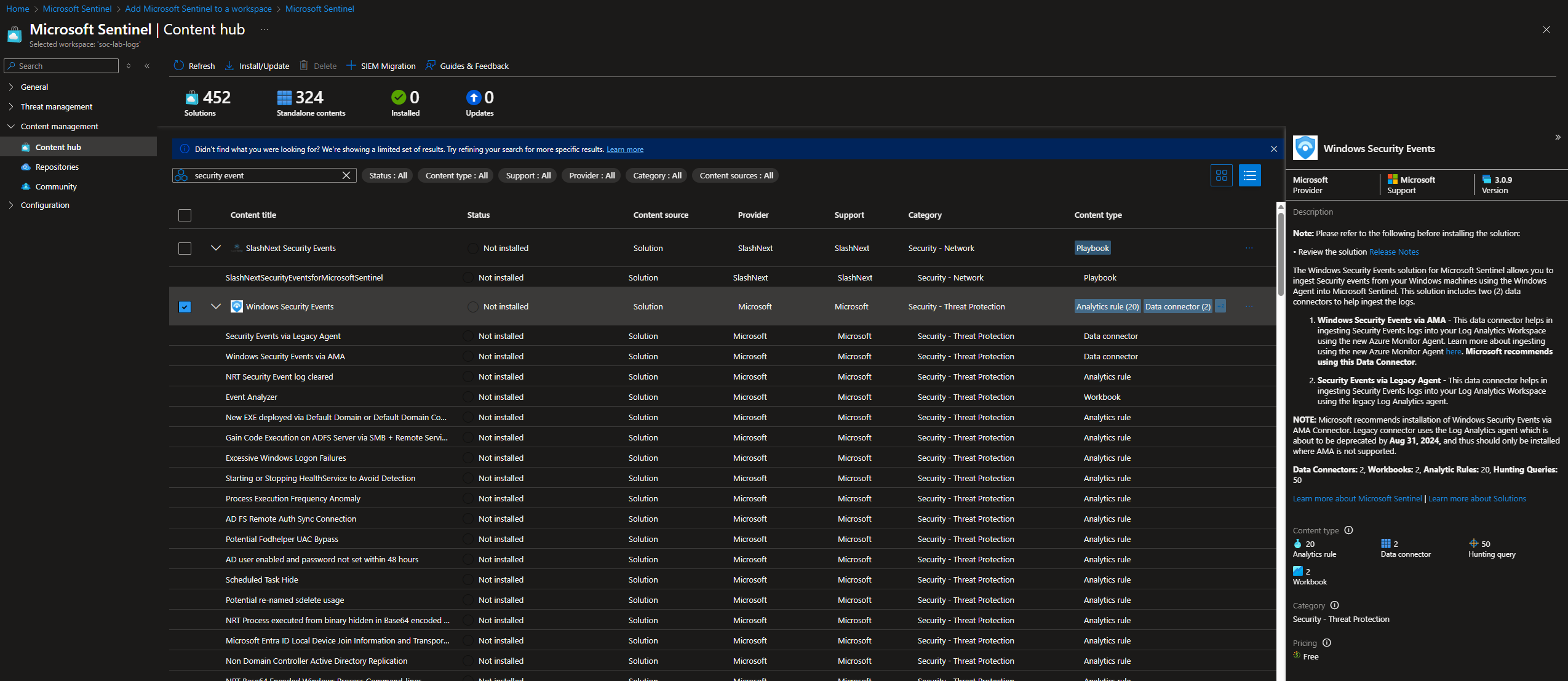
Task: Open Guides & Feedback
Action: click(467, 66)
